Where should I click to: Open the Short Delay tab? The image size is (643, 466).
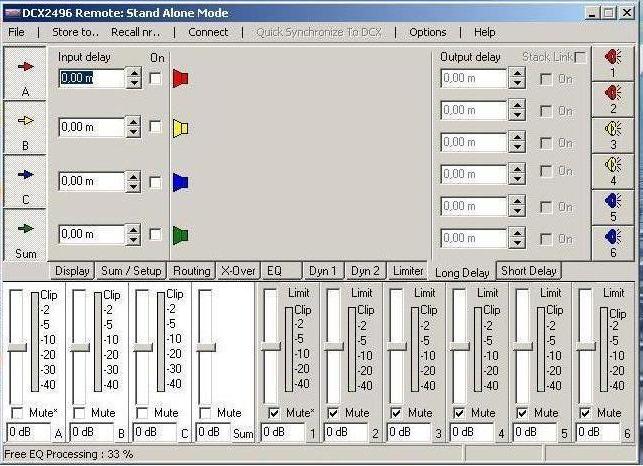coord(529,271)
